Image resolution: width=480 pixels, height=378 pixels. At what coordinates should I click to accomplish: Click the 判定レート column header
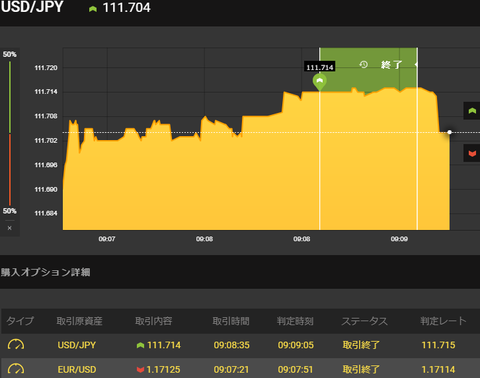(x=443, y=321)
